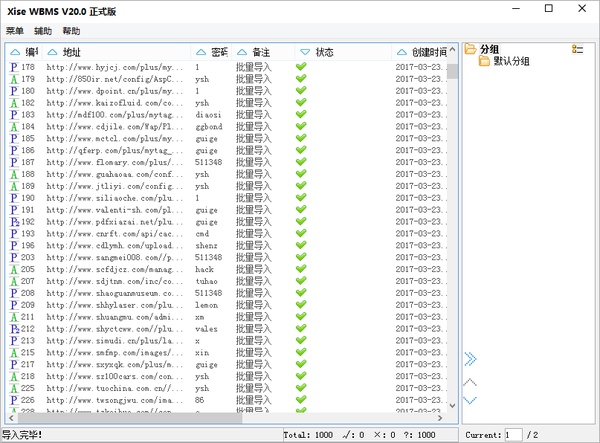The image size is (600, 443).
Task: Click the horizontal scrollbar right arrow
Action: (440, 418)
